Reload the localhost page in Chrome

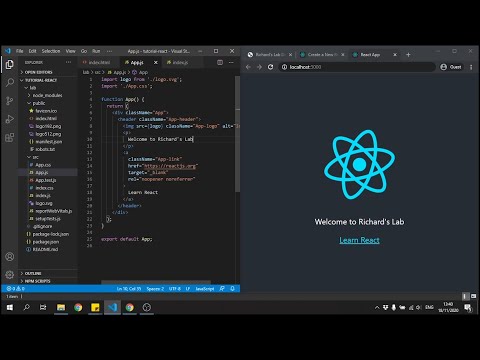[x=271, y=67]
